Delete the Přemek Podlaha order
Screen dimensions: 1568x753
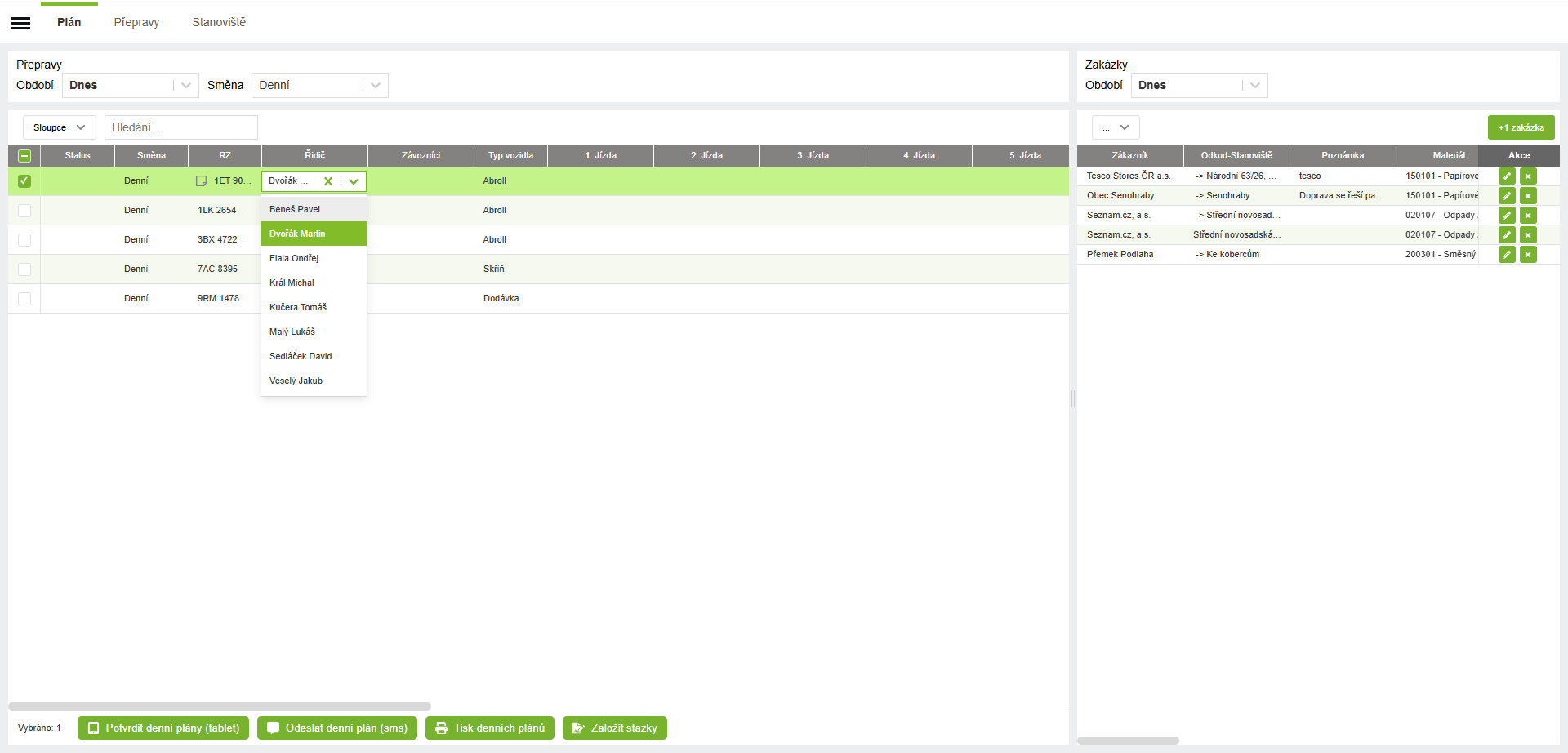(x=1528, y=255)
